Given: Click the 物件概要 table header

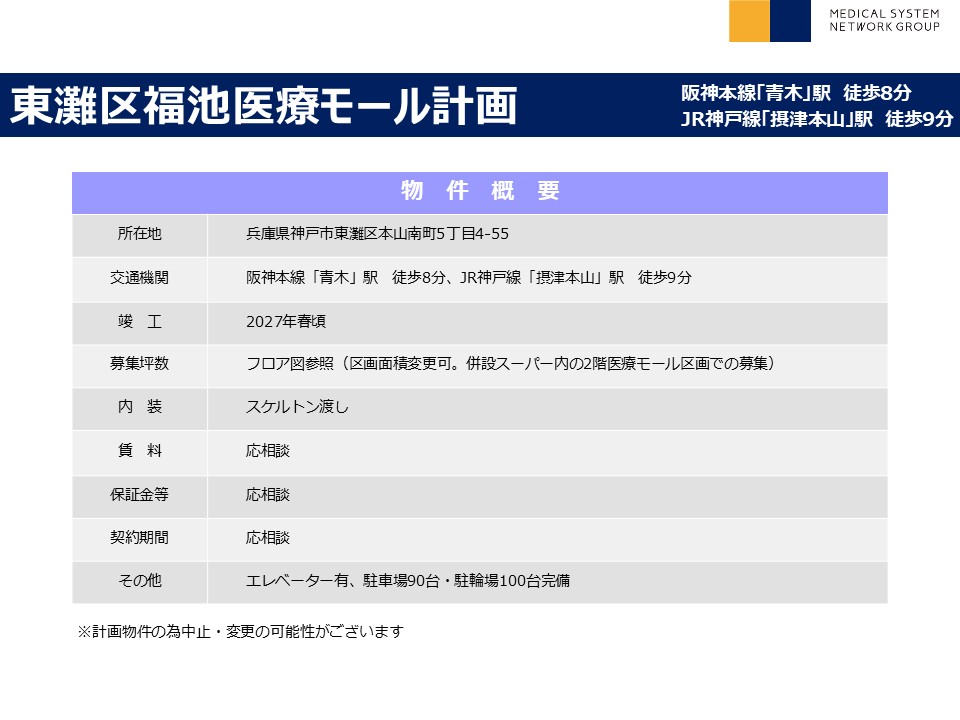Looking at the screenshot, I should [479, 192].
